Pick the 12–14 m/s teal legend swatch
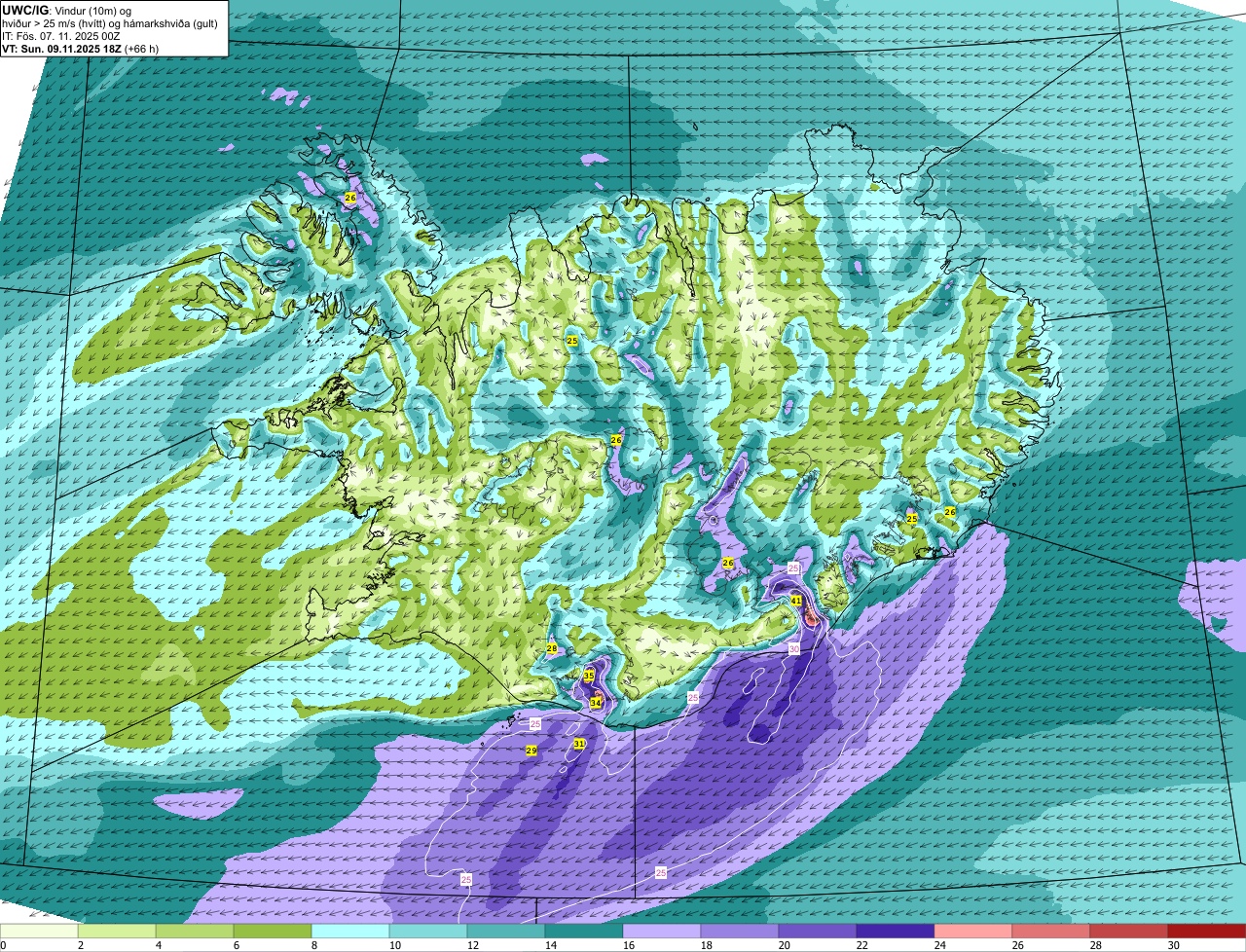 (506, 931)
